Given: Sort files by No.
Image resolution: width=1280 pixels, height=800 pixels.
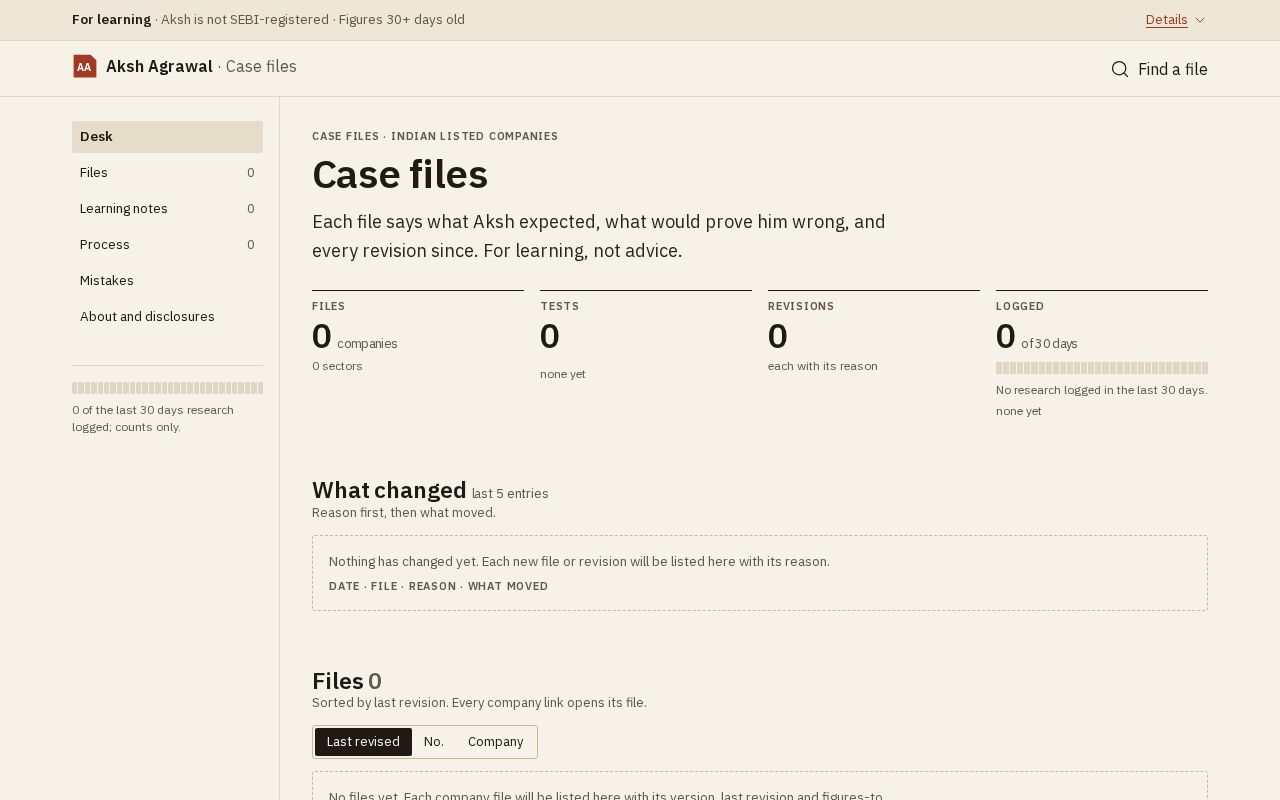Looking at the screenshot, I should [x=433, y=742].
